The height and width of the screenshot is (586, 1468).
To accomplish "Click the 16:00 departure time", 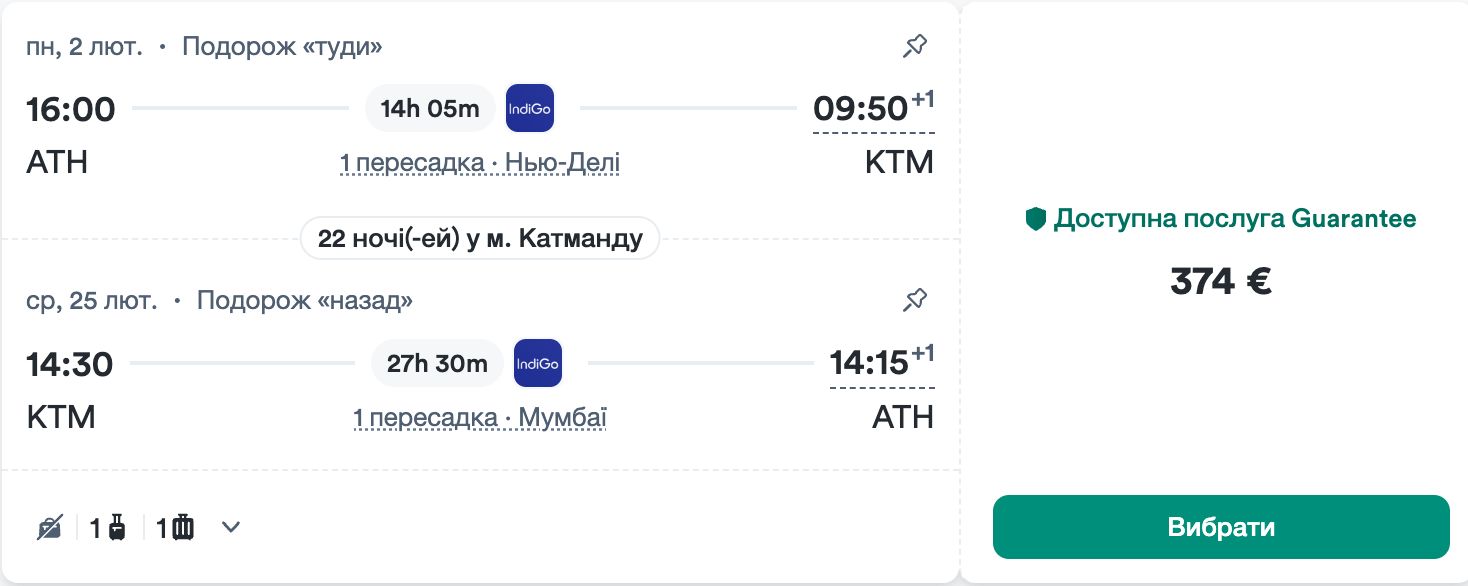I will (x=71, y=109).
